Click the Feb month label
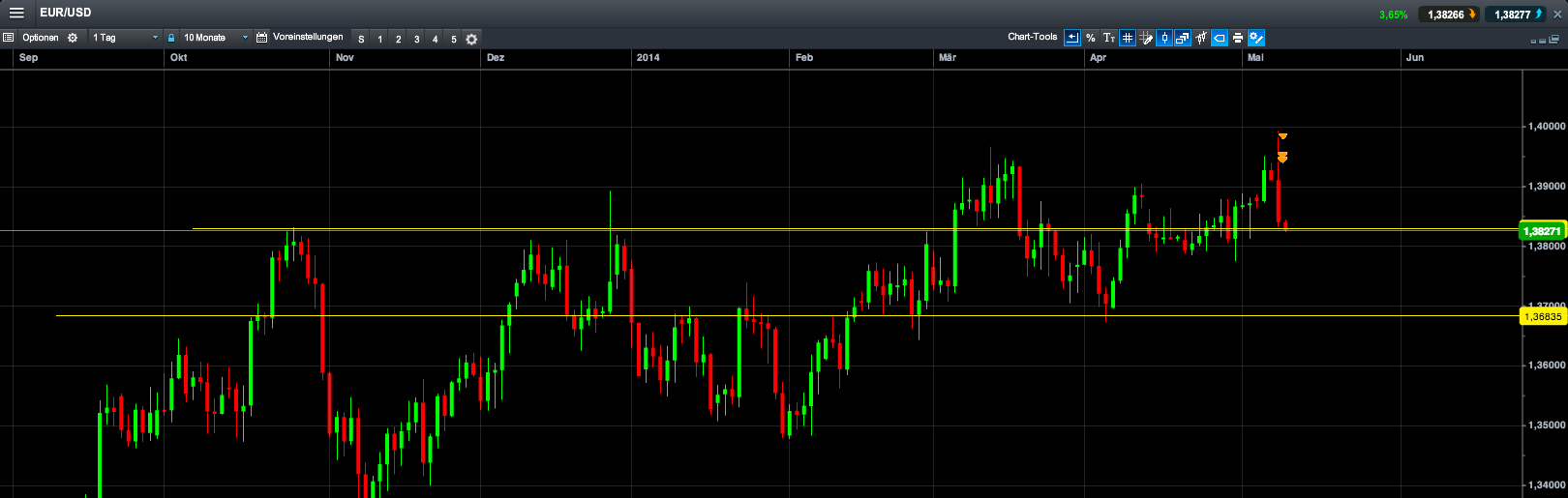The height and width of the screenshot is (498, 1568). pyautogui.click(x=804, y=57)
